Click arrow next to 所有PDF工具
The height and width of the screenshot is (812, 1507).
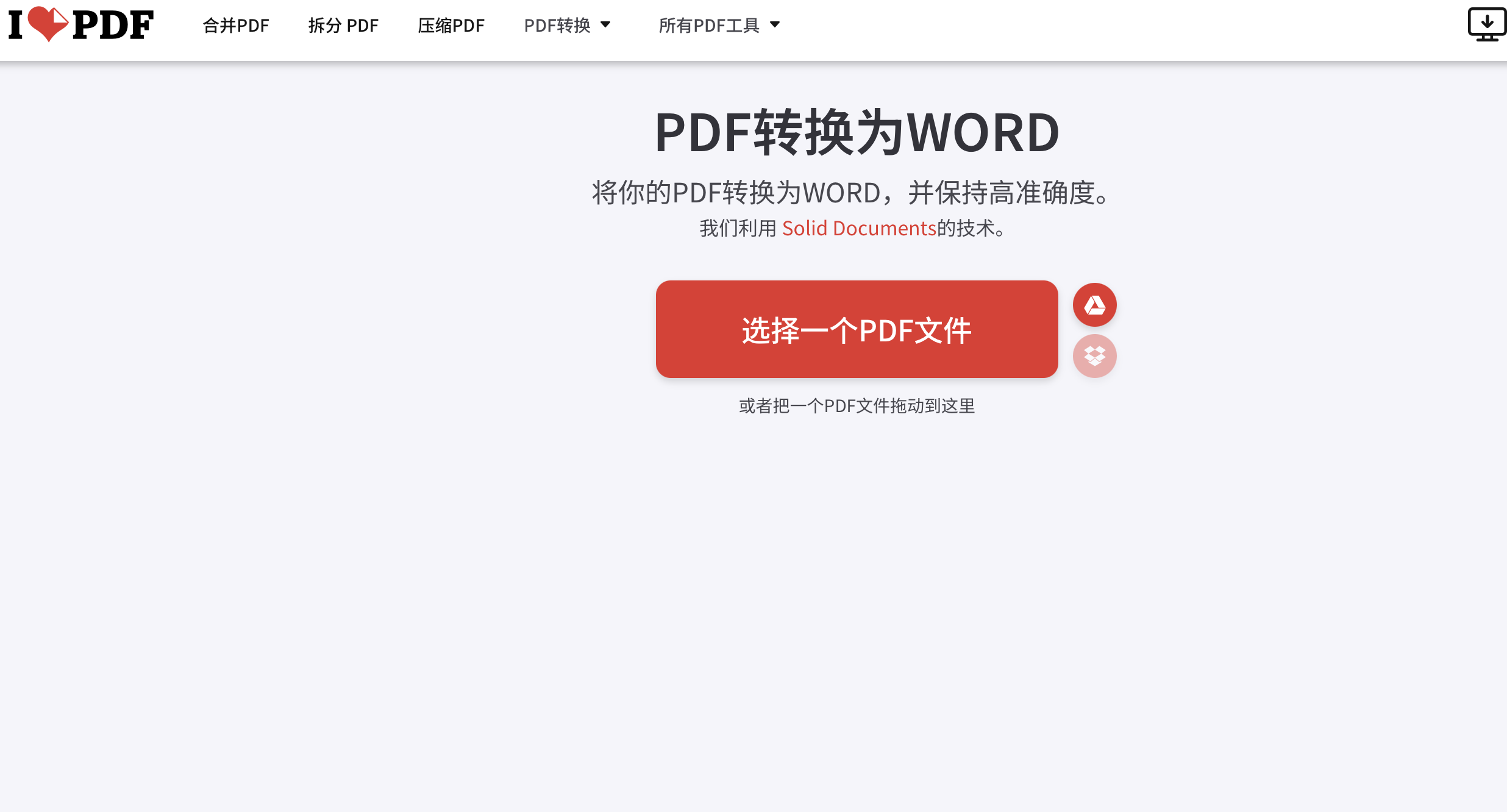[x=775, y=25]
